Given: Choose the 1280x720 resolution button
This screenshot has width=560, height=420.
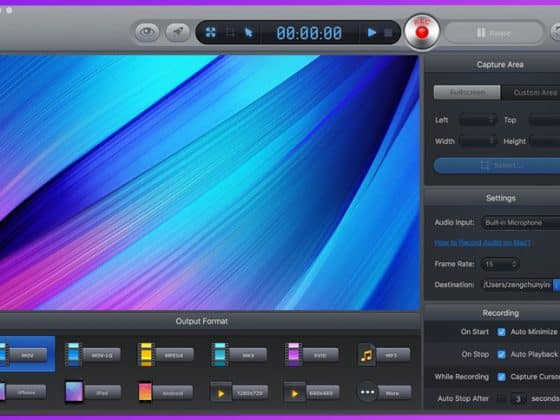Looking at the screenshot, I should click(x=249, y=393).
